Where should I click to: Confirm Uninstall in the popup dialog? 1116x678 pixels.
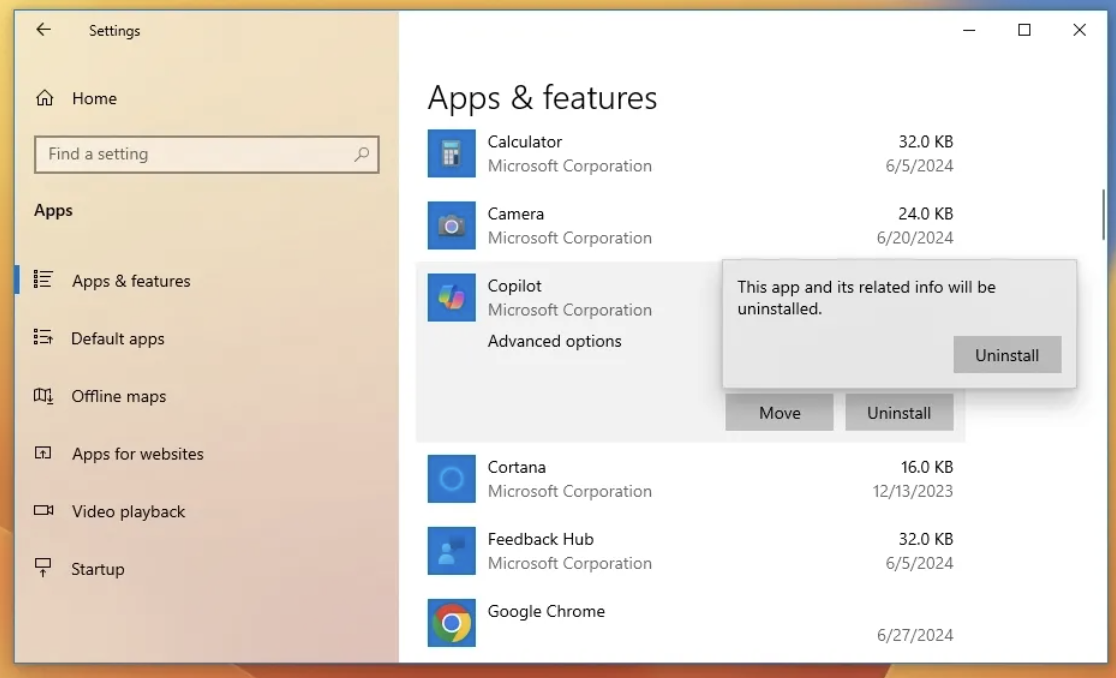pos(1006,355)
